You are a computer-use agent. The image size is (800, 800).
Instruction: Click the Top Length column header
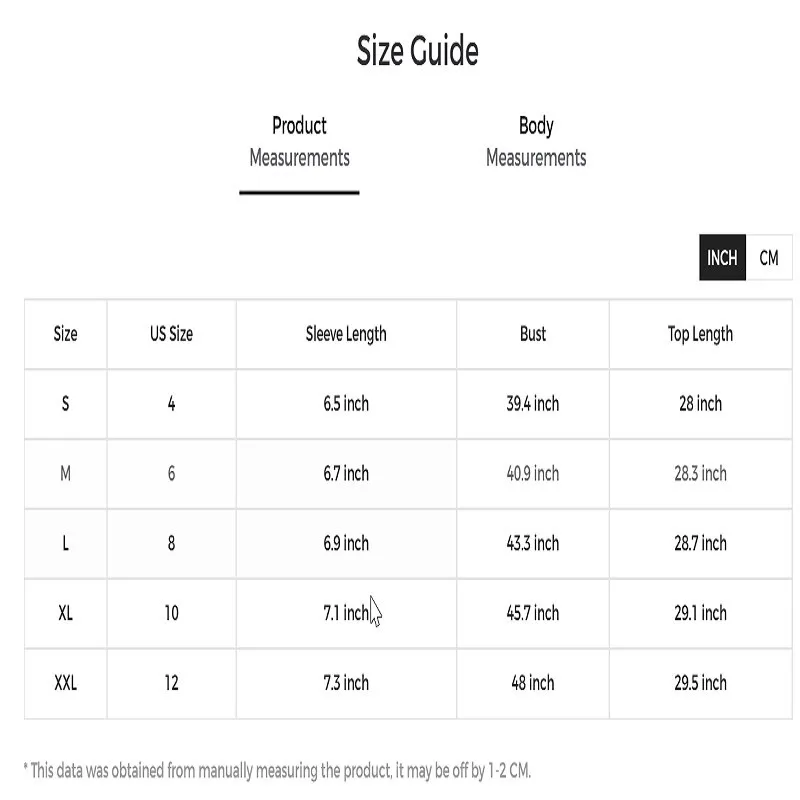[701, 334]
